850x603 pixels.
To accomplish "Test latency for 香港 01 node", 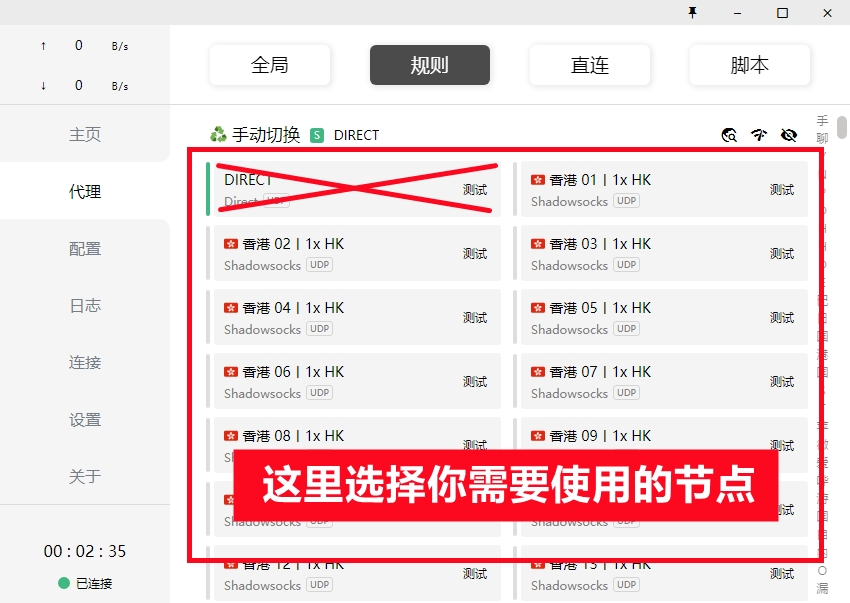I will point(782,190).
